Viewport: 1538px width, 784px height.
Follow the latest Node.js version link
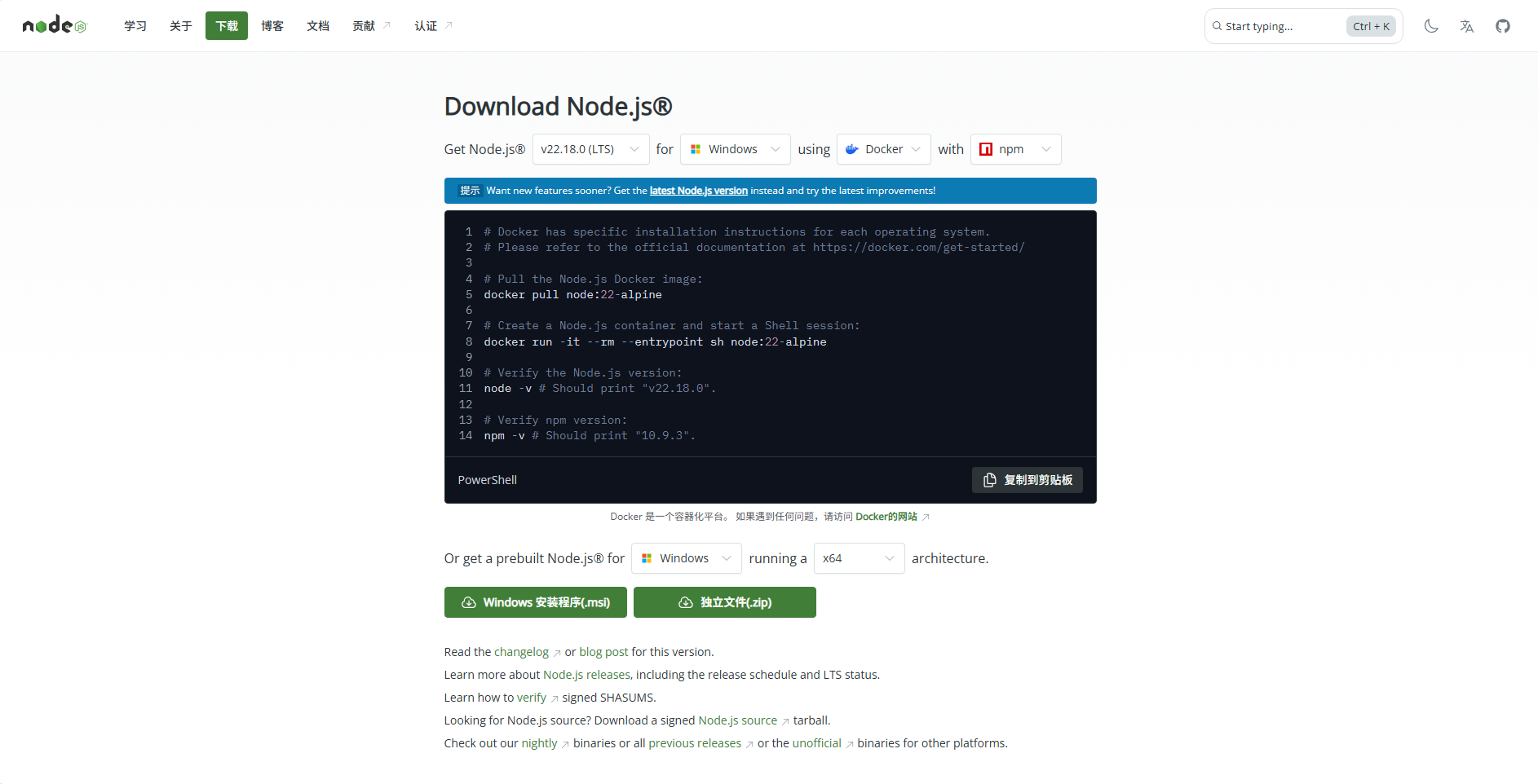coord(698,190)
